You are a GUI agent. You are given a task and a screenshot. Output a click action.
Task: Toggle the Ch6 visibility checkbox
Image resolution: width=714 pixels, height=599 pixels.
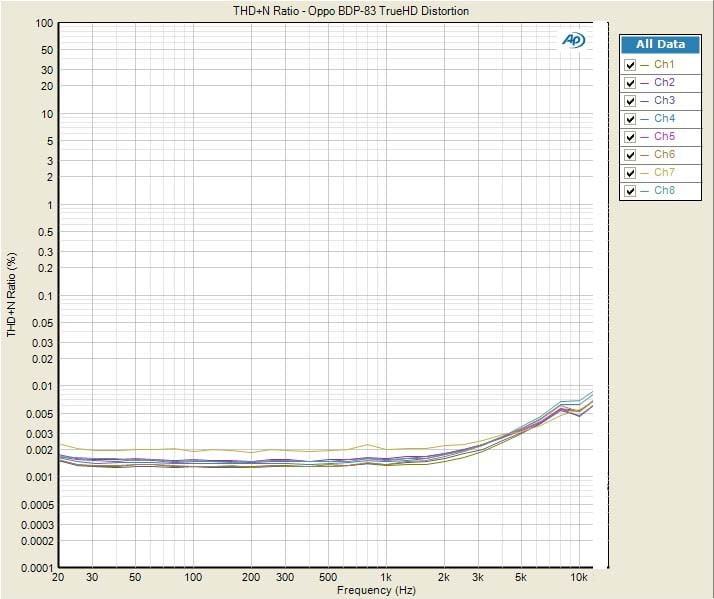(630, 155)
